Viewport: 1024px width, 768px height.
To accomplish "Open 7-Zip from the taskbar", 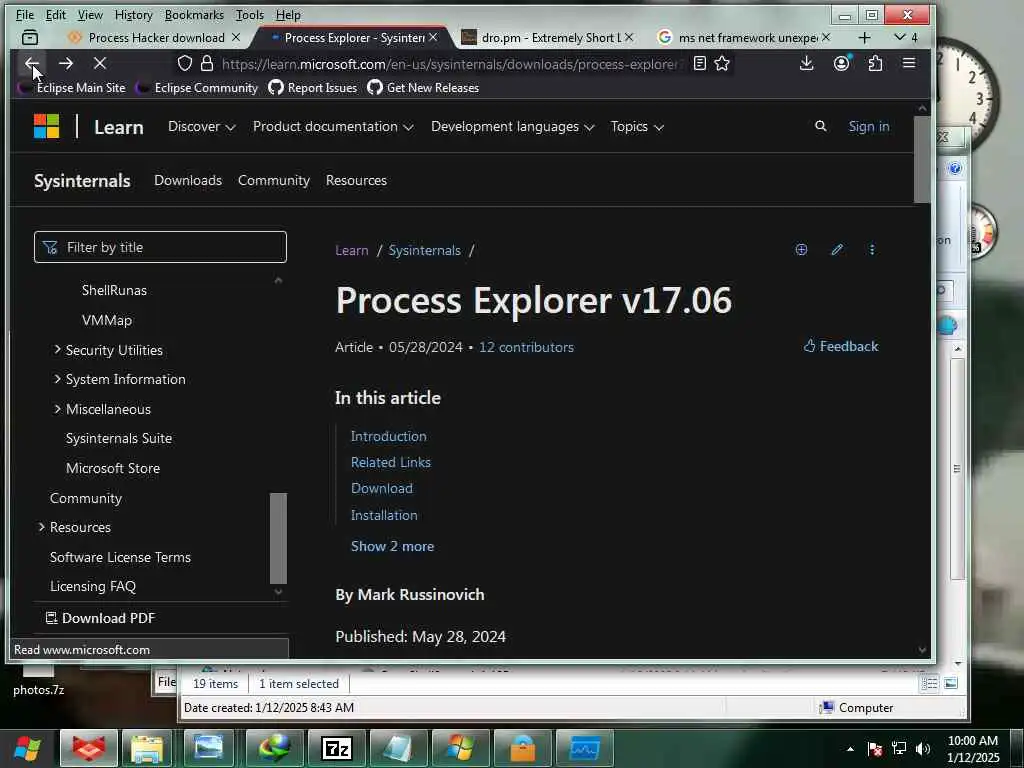I will (x=337, y=748).
